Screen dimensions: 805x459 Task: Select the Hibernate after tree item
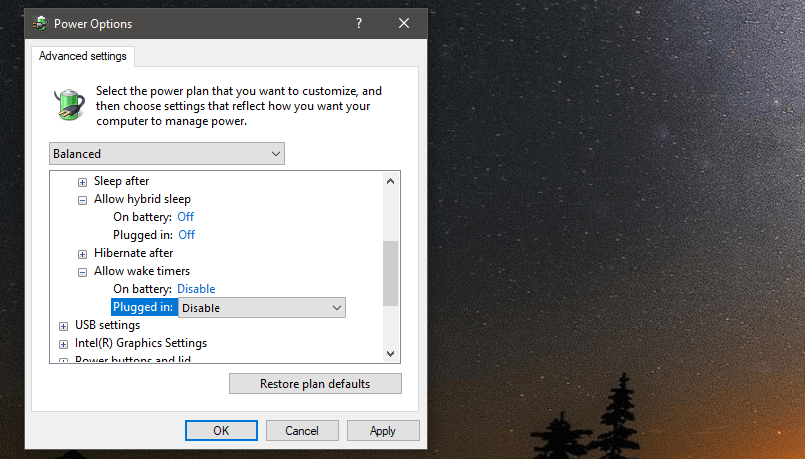[x=133, y=253]
